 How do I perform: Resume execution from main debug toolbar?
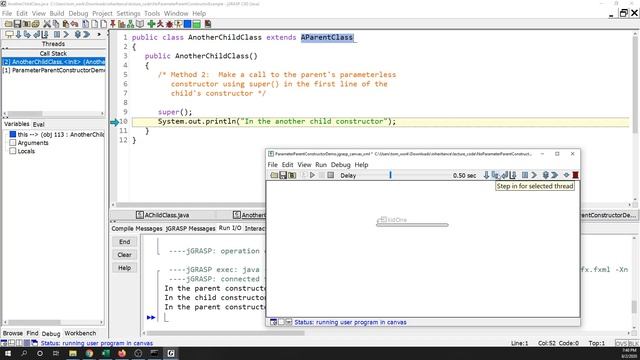click(x=67, y=35)
